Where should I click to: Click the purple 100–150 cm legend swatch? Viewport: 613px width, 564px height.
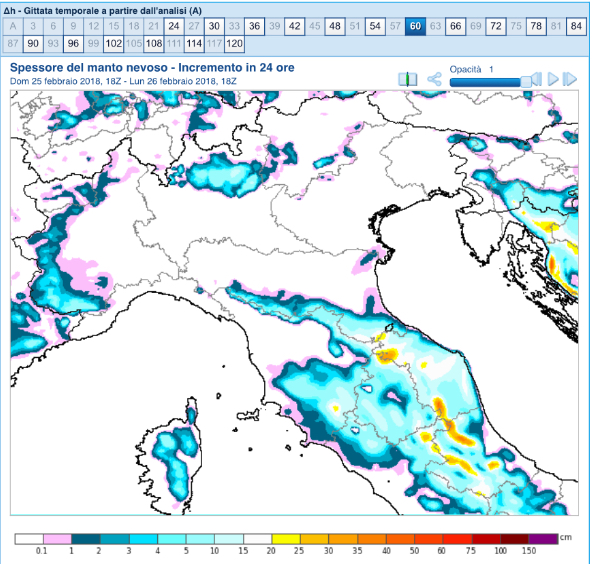click(x=543, y=538)
